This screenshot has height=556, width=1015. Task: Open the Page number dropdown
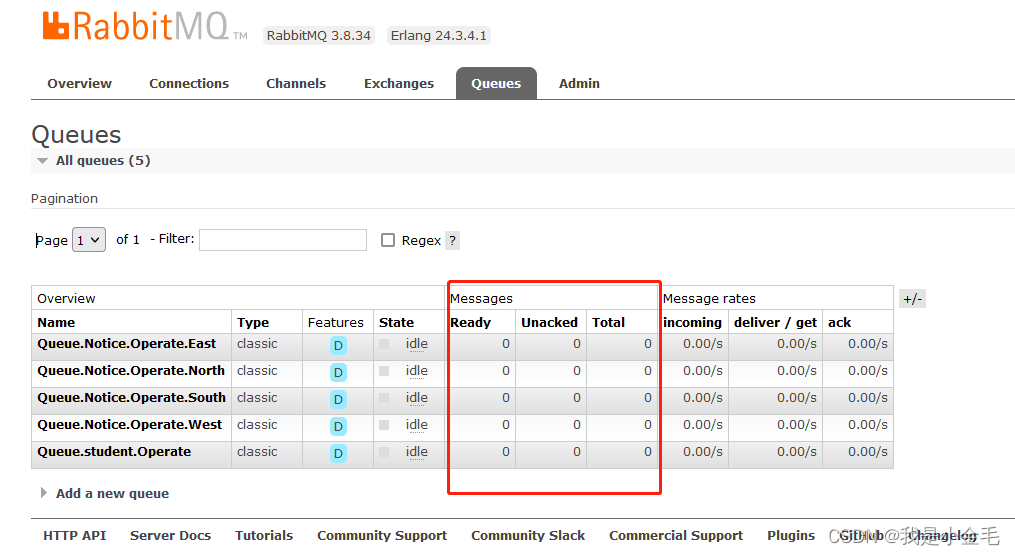pyautogui.click(x=89, y=240)
